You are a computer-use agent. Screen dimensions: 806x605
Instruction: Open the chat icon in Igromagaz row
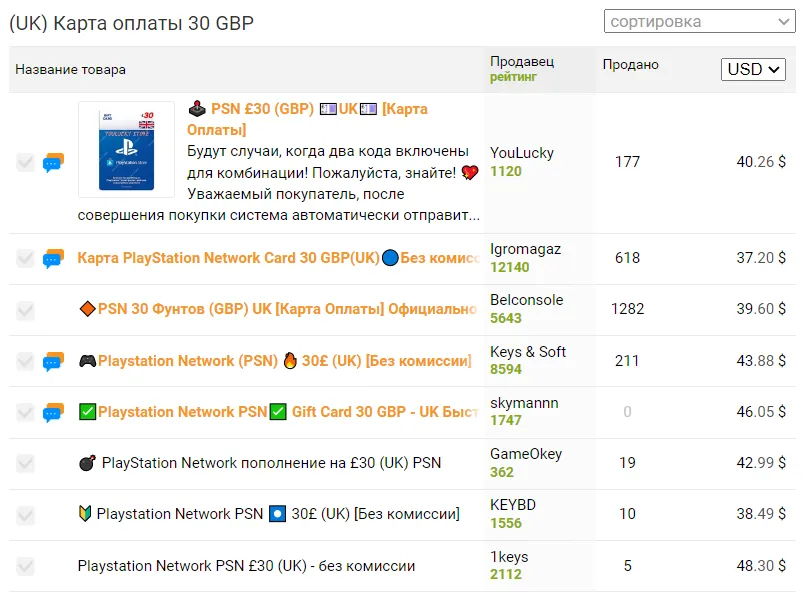(x=53, y=259)
